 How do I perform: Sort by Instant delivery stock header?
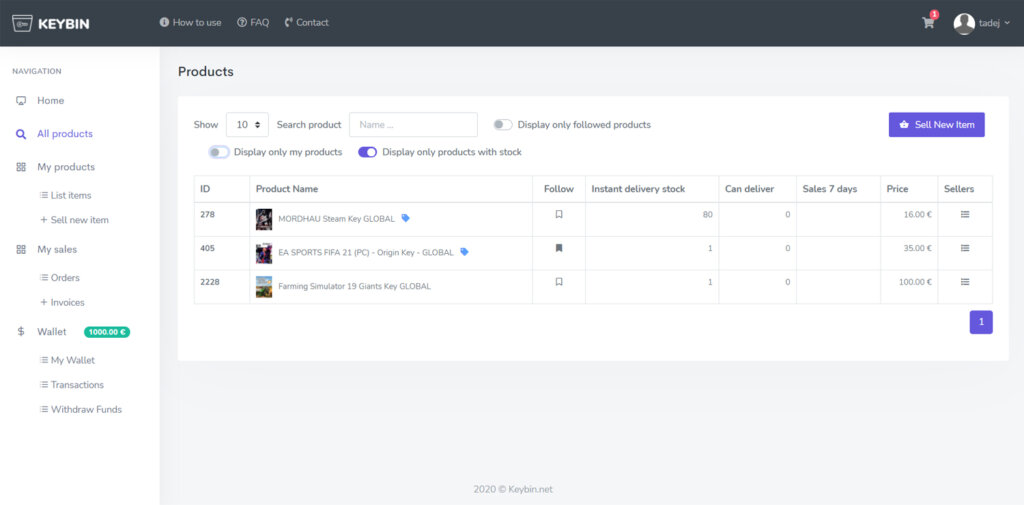652,189
